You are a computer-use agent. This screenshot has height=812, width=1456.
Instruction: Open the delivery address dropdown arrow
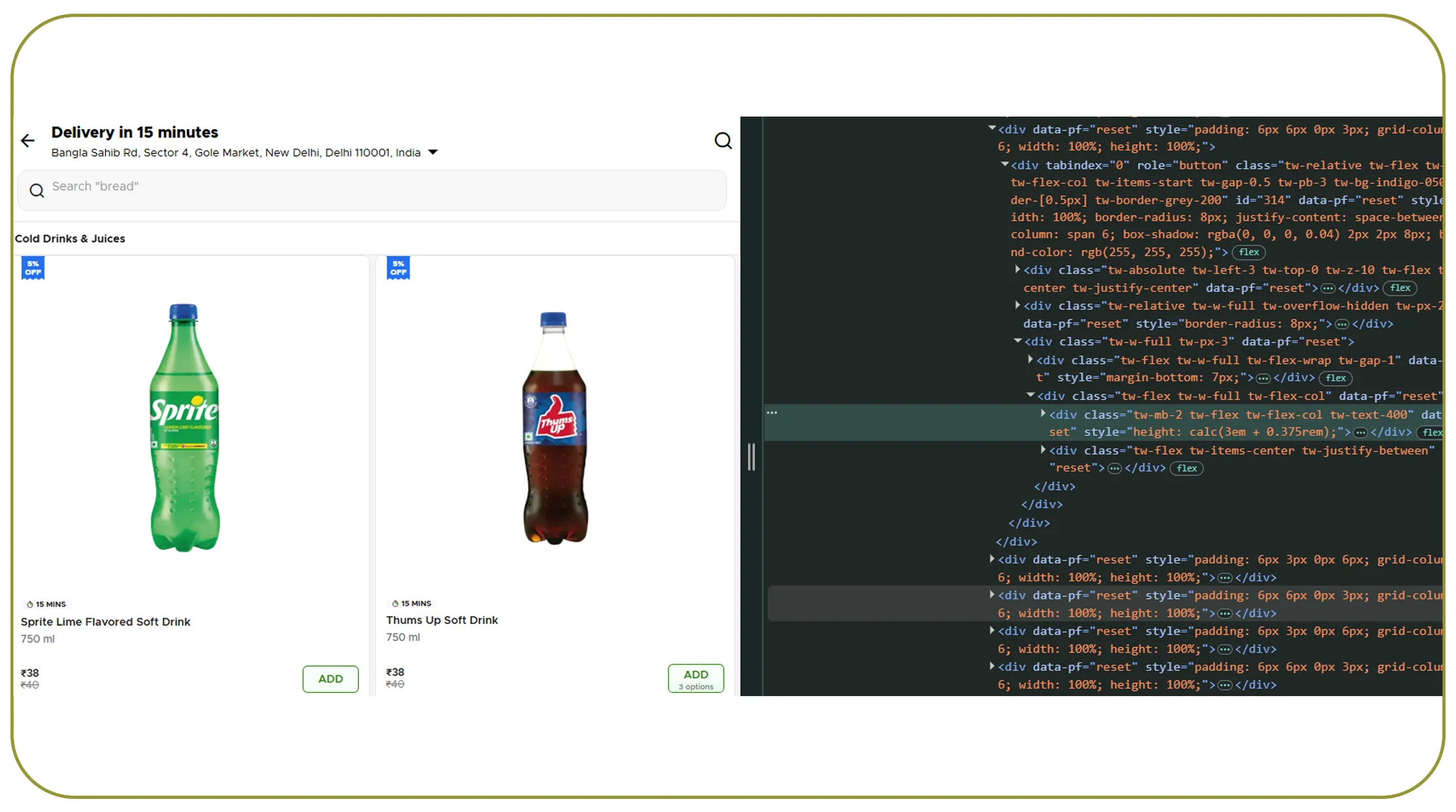433,153
